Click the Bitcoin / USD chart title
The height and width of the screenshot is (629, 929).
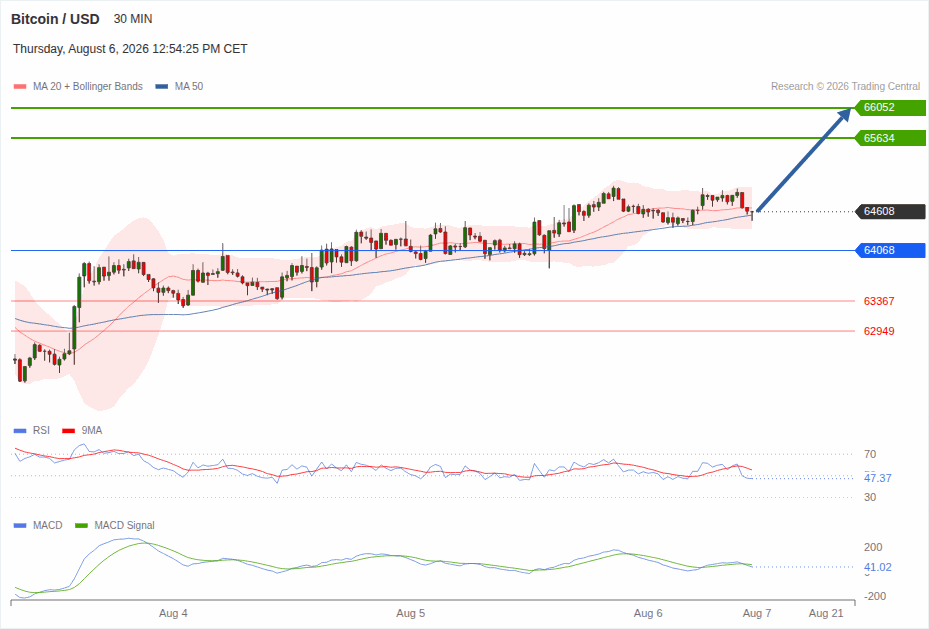click(x=55, y=19)
